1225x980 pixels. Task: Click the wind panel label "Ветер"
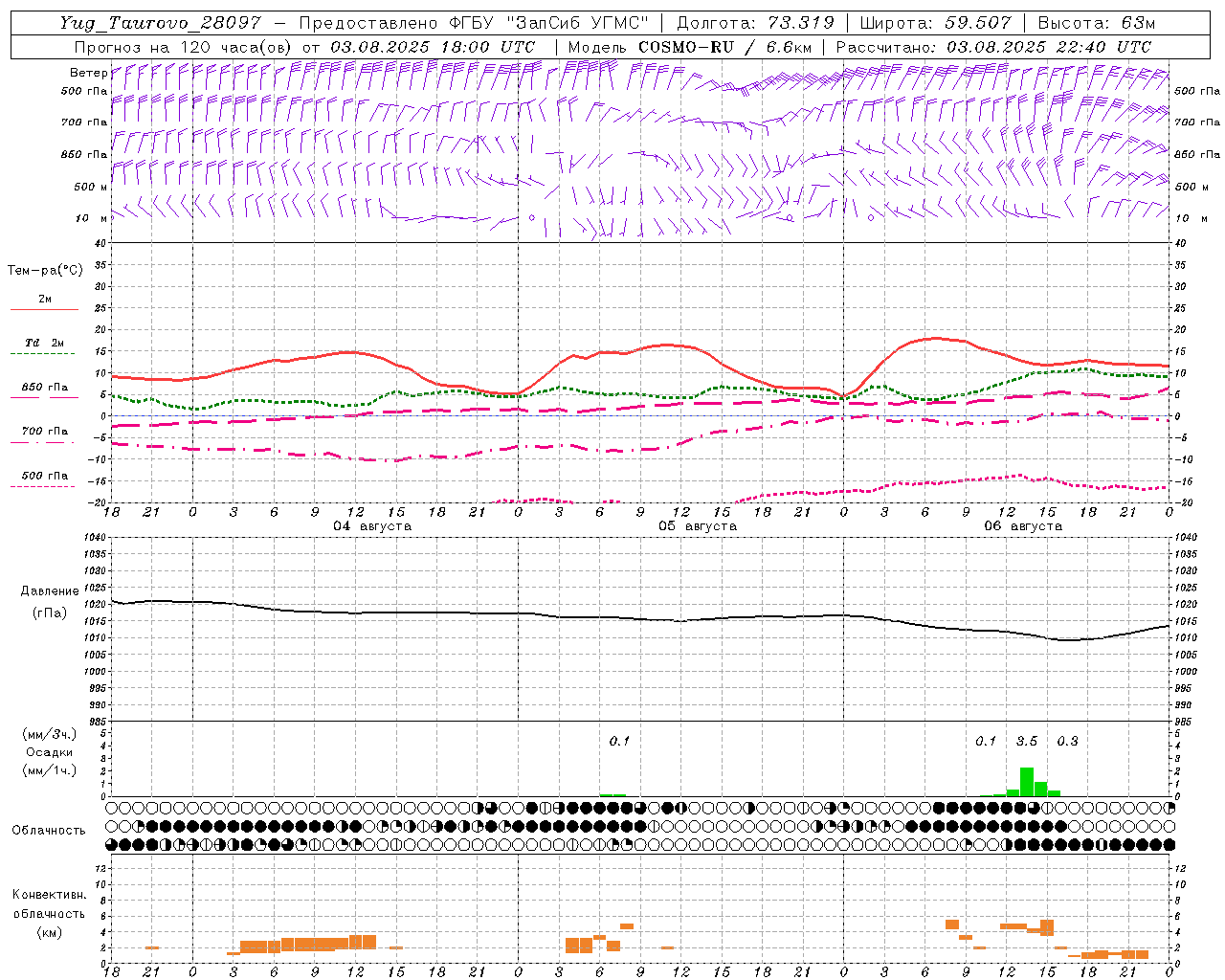[88, 73]
